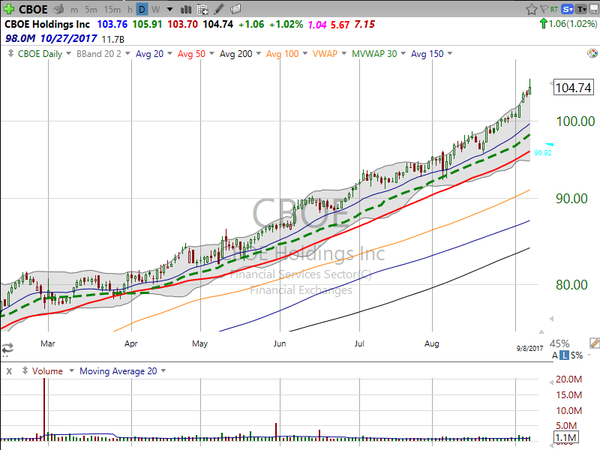Open the T template dropdown button
600x450 pixels.
tap(581, 9)
